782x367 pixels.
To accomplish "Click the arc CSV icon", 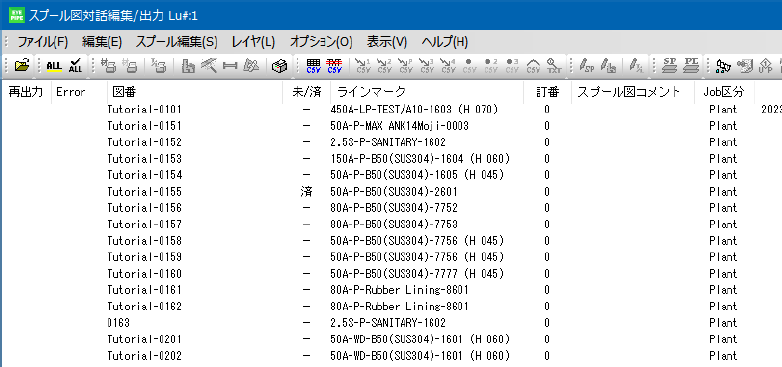I will tap(533, 66).
